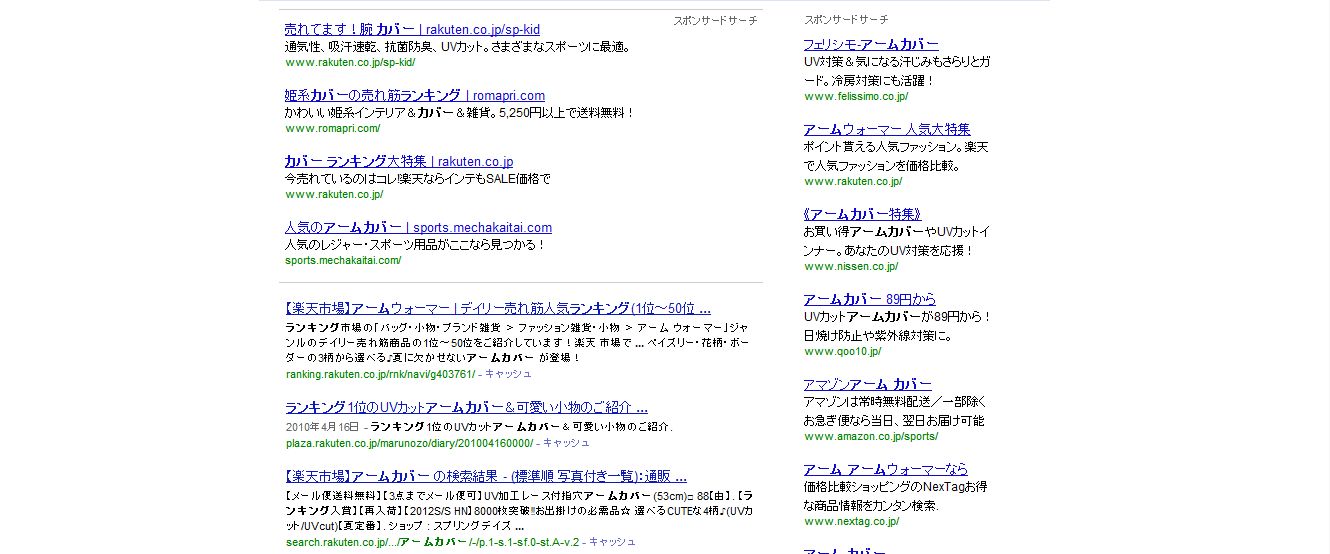Click the green www.felissimo.co.jp/ URL text
1330x554 pixels.
coord(856,96)
